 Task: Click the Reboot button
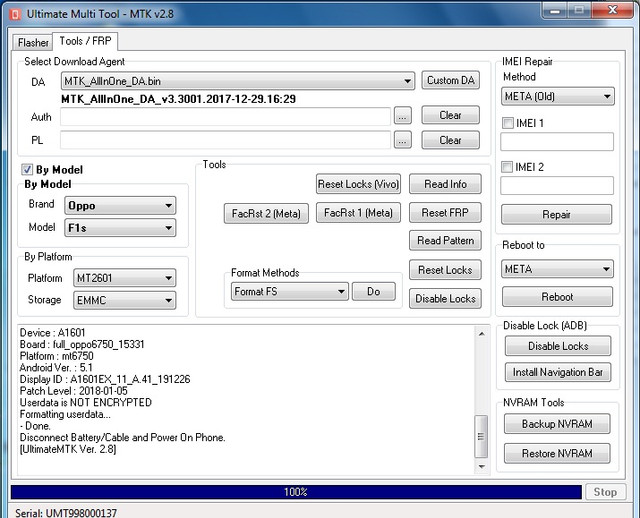557,297
